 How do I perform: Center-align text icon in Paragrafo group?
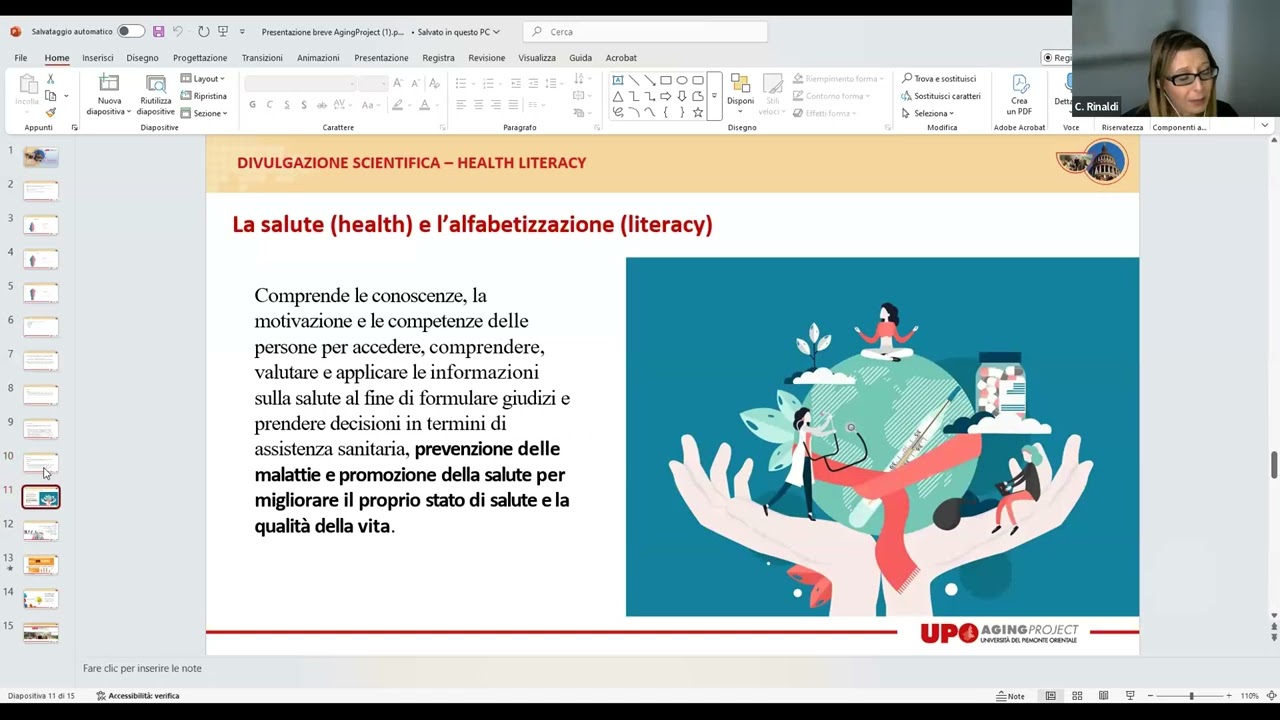(478, 105)
